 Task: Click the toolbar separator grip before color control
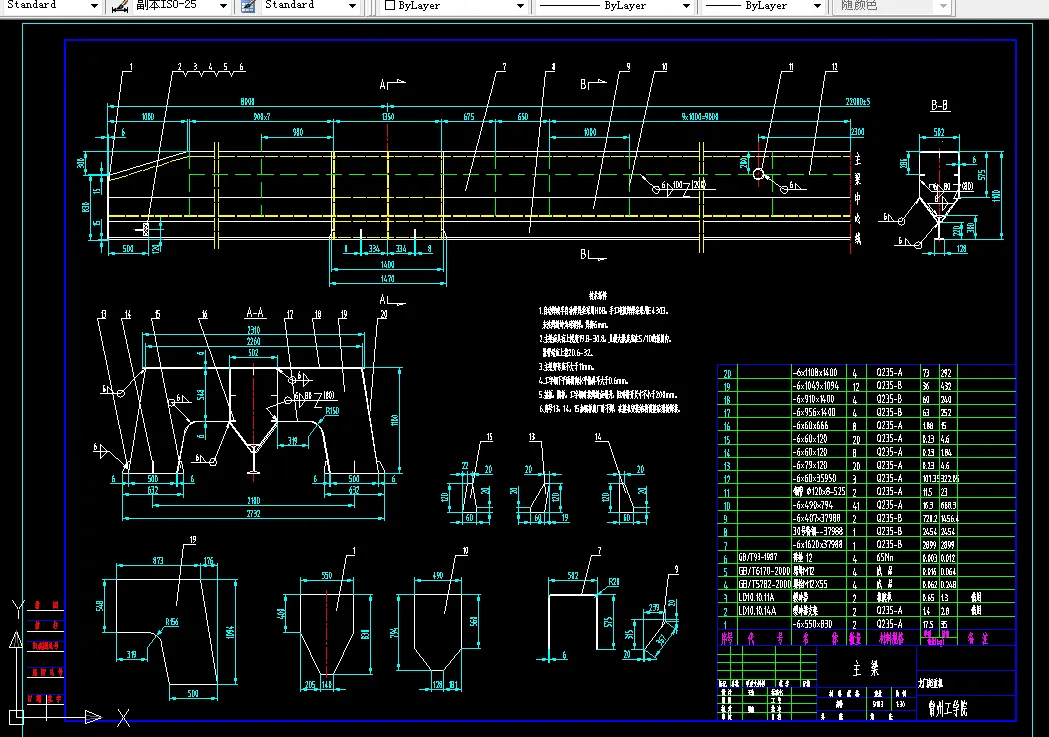[x=372, y=7]
